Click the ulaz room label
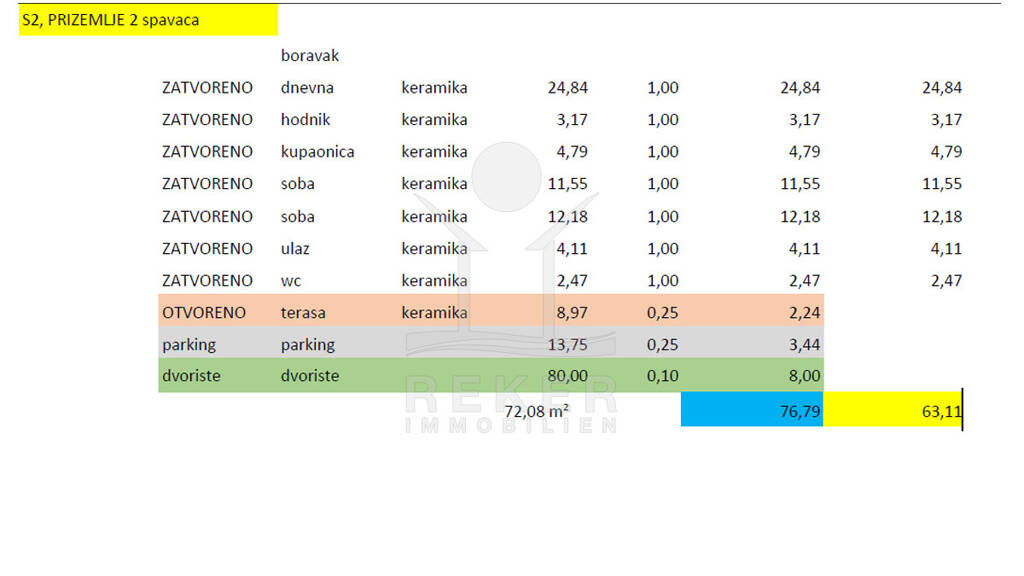 [297, 248]
